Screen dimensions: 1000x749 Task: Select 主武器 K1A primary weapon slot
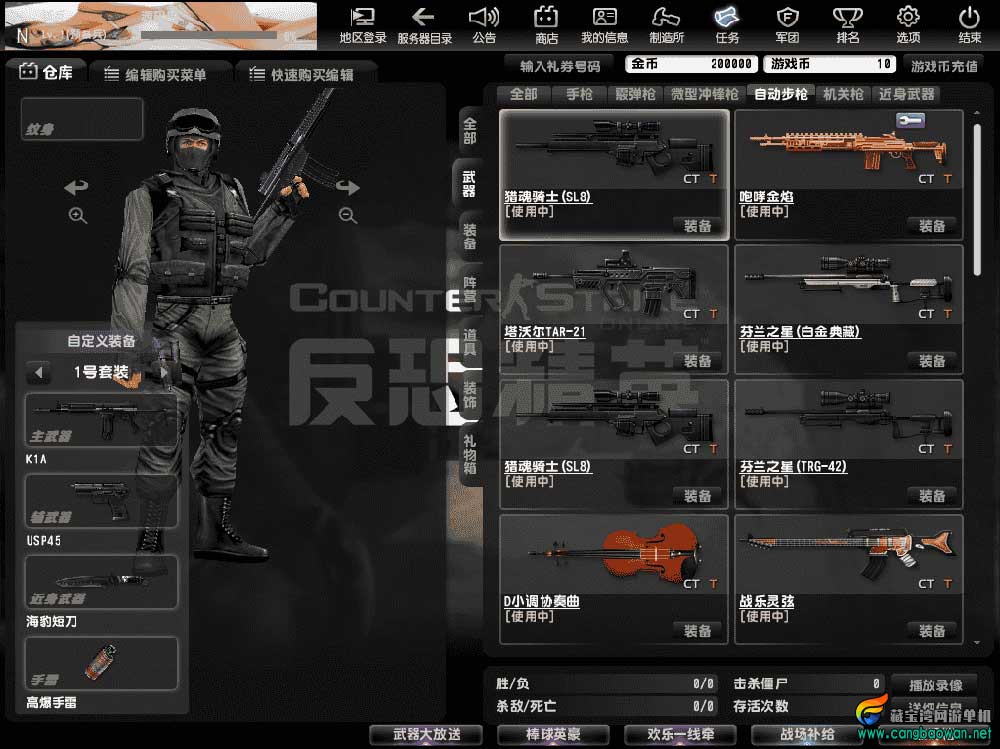coord(101,420)
